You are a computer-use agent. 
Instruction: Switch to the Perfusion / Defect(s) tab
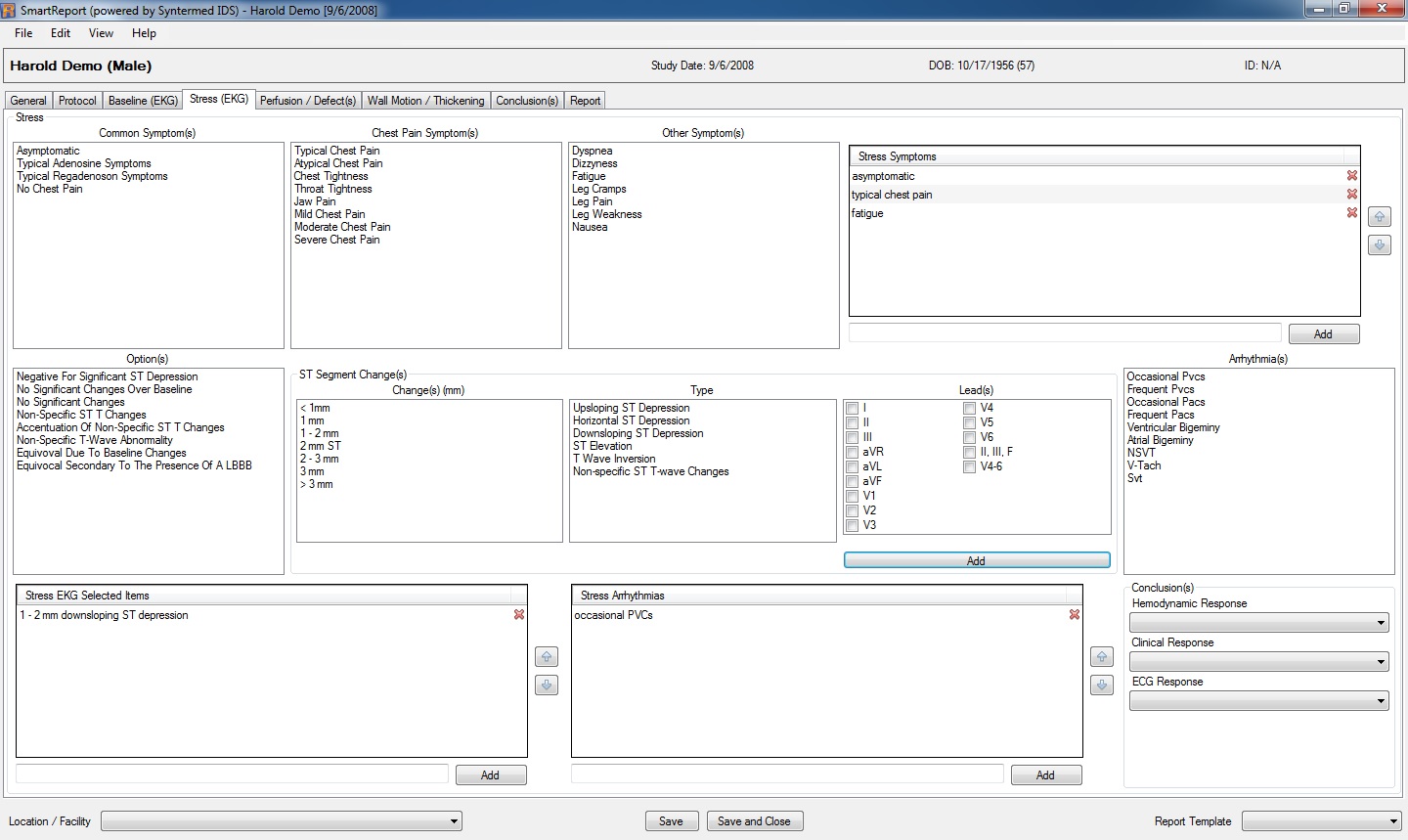coord(307,101)
